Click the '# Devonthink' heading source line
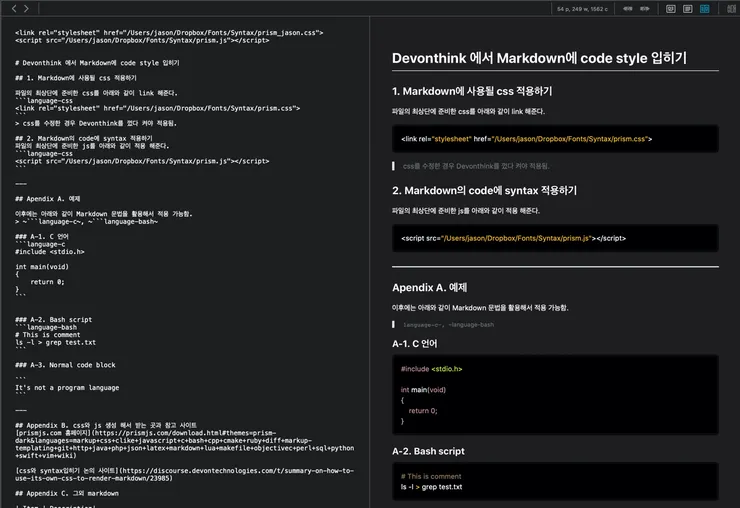The height and width of the screenshot is (508, 740). point(97,63)
